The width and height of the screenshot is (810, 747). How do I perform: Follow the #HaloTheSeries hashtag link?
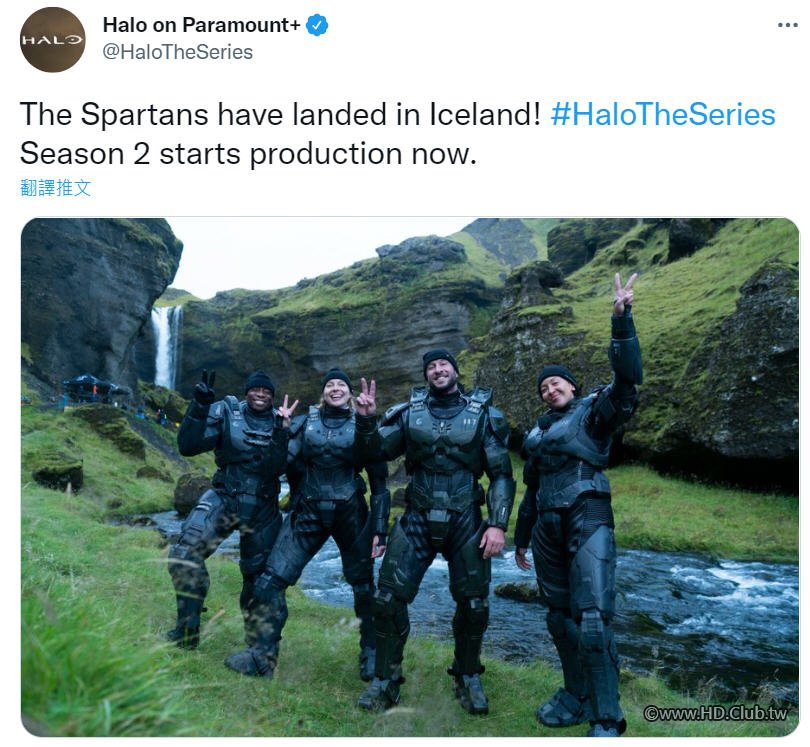coord(663,114)
